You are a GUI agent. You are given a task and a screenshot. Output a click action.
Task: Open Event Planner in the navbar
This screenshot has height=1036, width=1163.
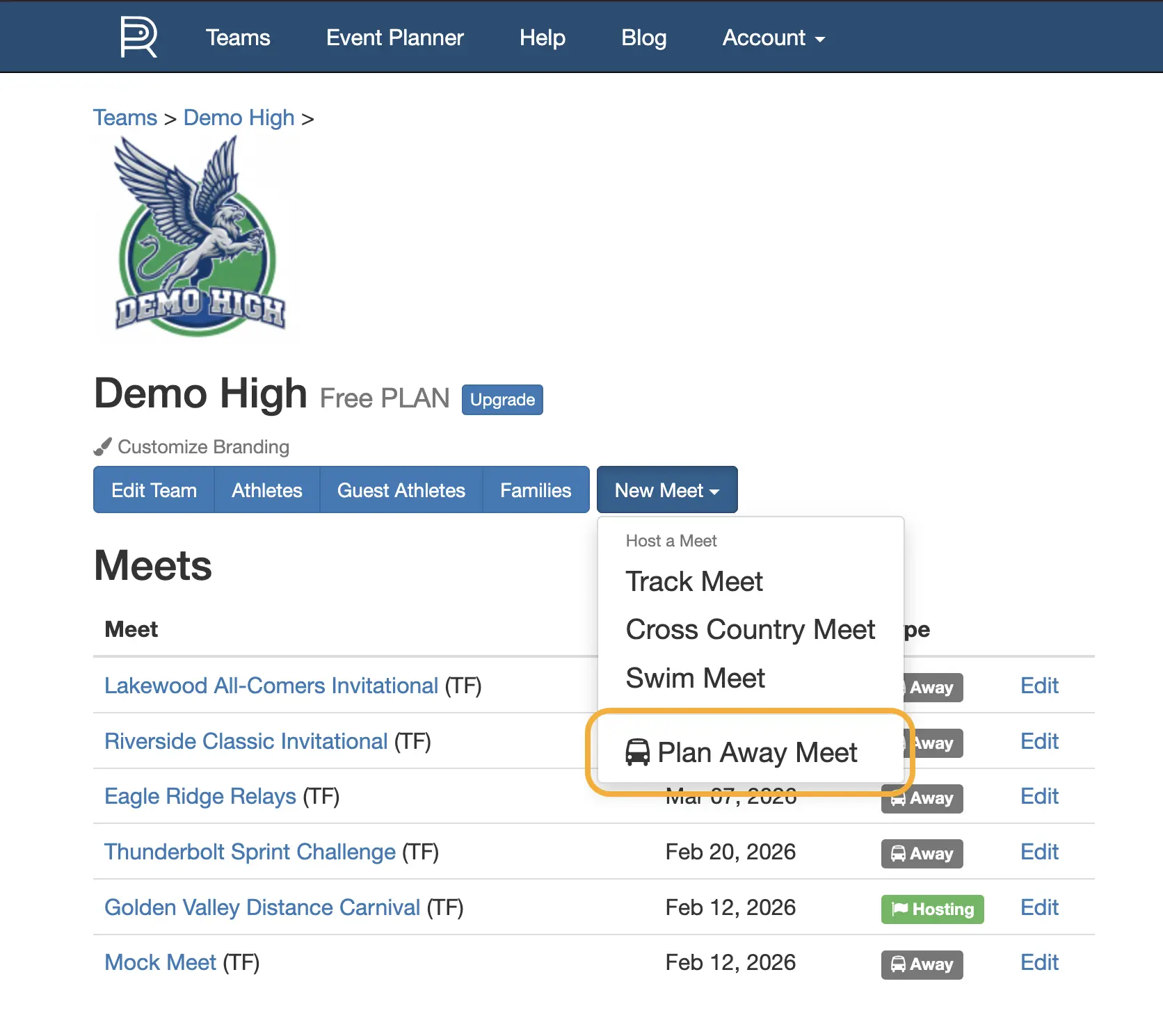pos(394,38)
